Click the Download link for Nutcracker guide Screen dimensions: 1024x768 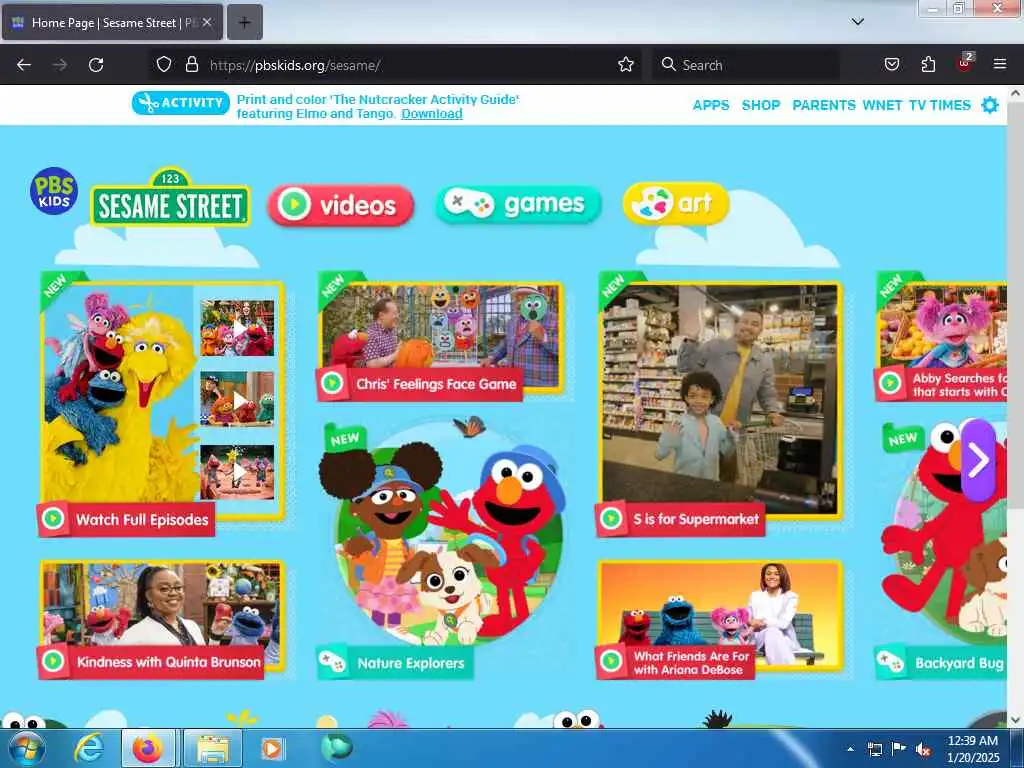click(432, 114)
